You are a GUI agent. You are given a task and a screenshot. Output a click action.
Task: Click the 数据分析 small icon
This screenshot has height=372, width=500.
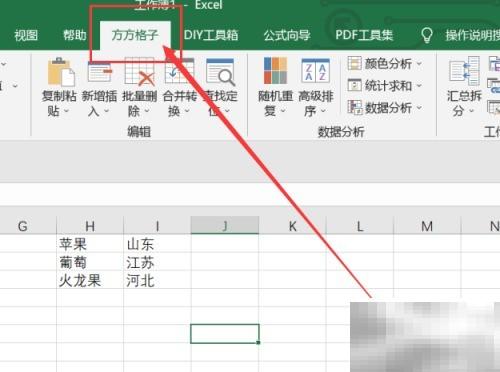click(x=355, y=107)
